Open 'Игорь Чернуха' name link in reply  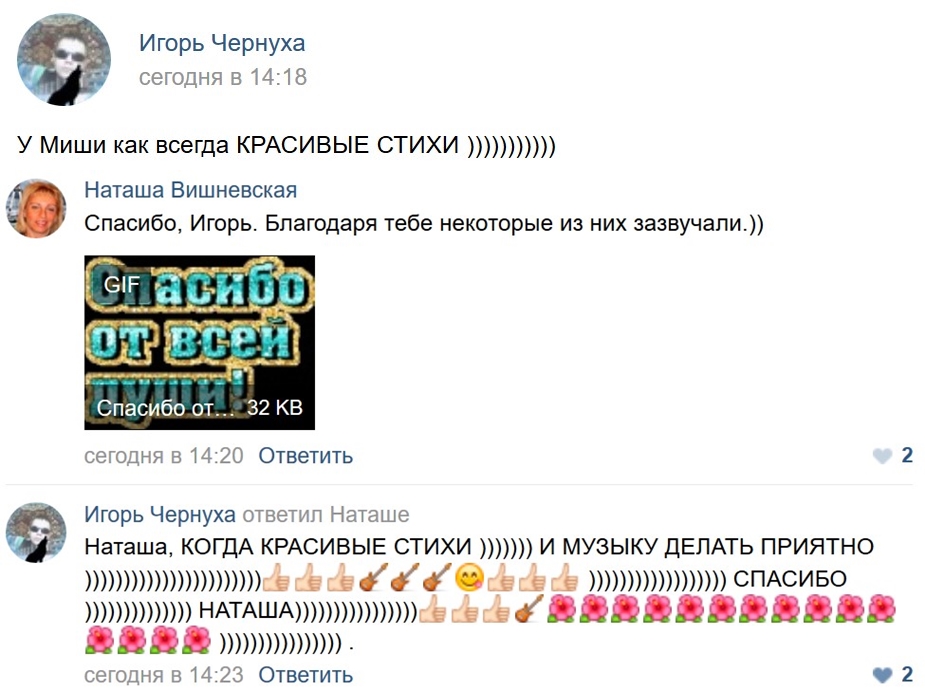click(160, 514)
